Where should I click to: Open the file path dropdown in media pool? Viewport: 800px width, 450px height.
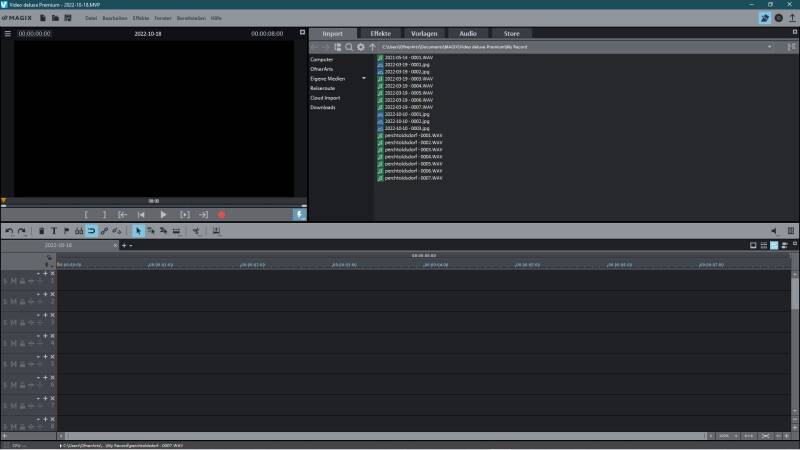tap(770, 47)
